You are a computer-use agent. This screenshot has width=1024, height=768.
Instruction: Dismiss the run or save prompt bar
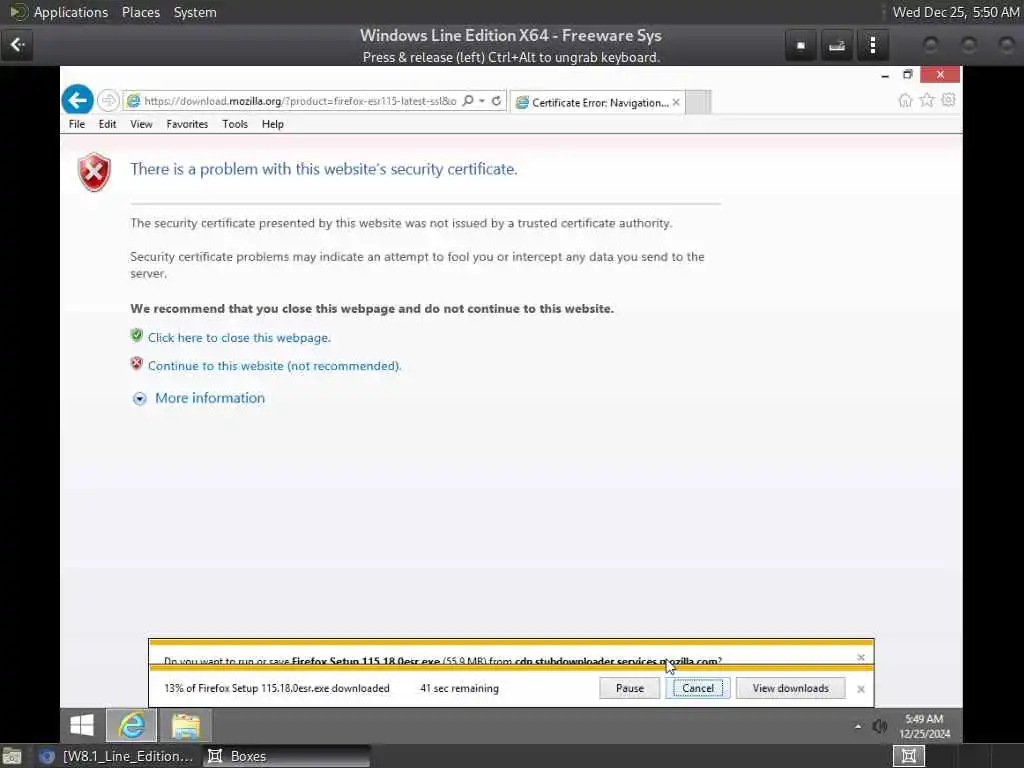pyautogui.click(x=861, y=658)
